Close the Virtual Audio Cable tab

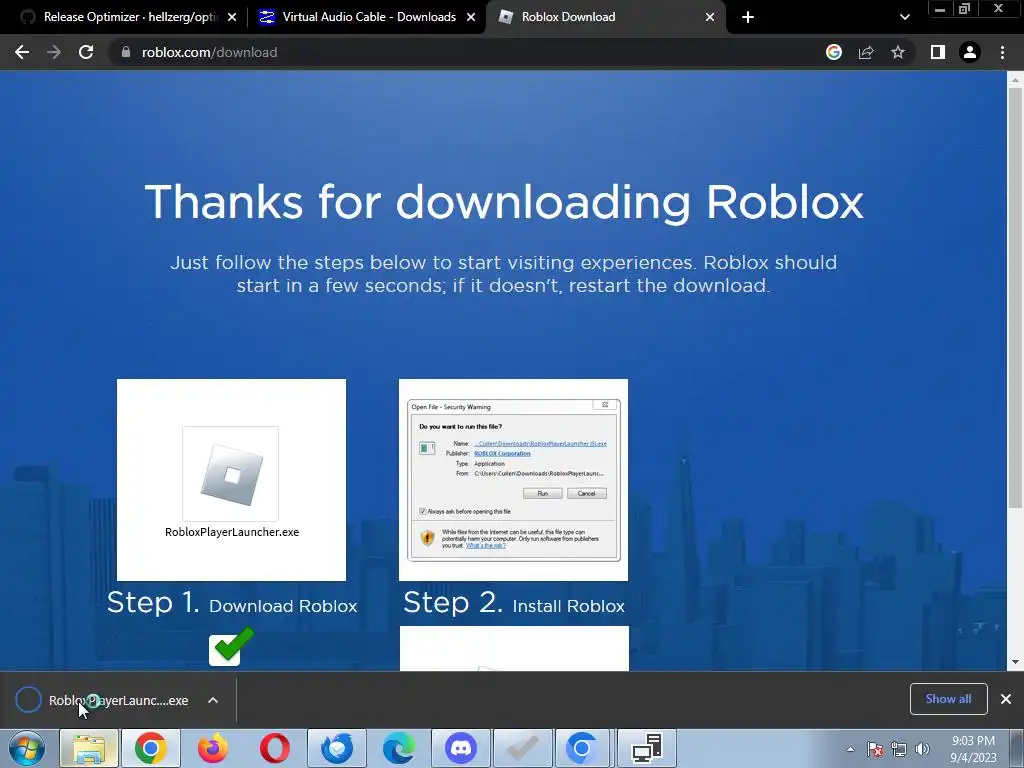[471, 18]
